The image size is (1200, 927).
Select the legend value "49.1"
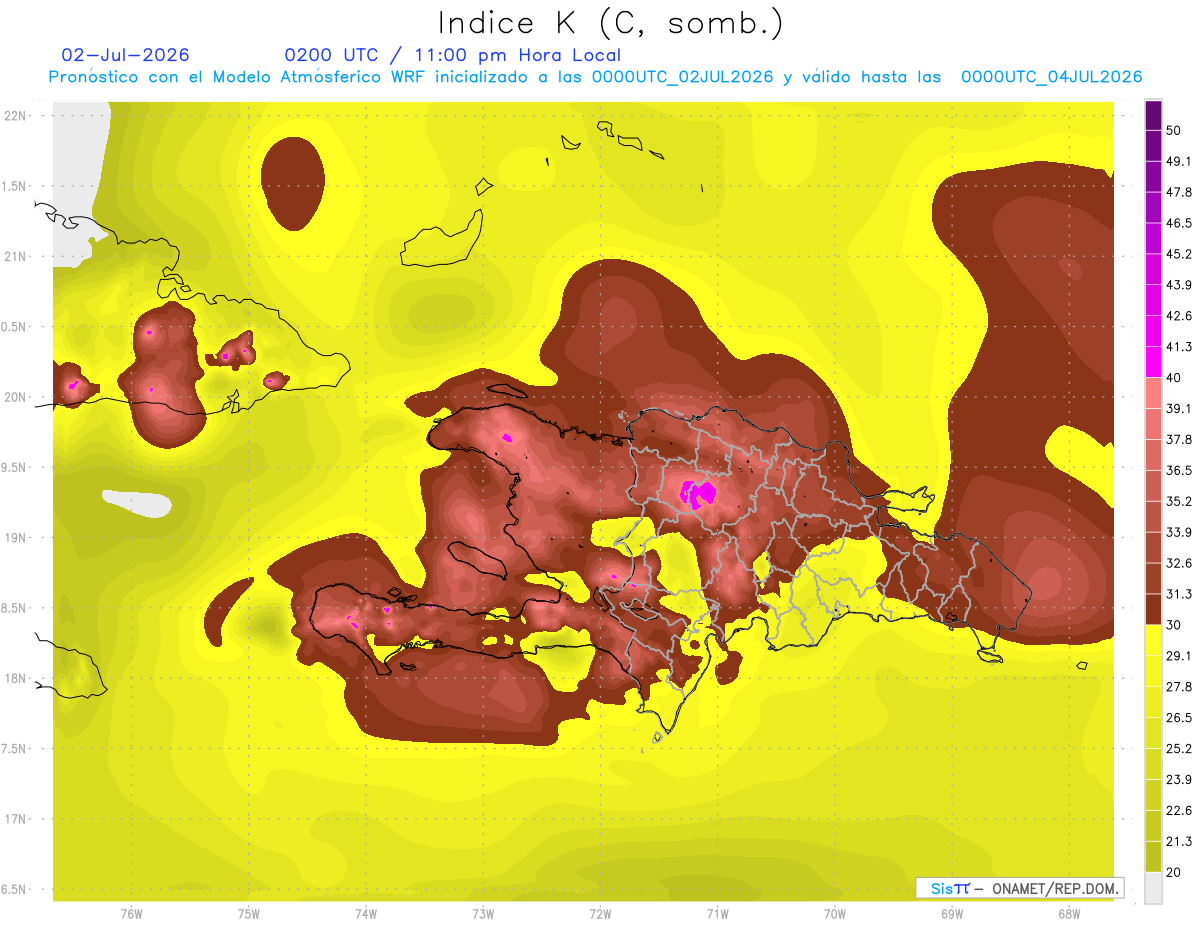1179,161
